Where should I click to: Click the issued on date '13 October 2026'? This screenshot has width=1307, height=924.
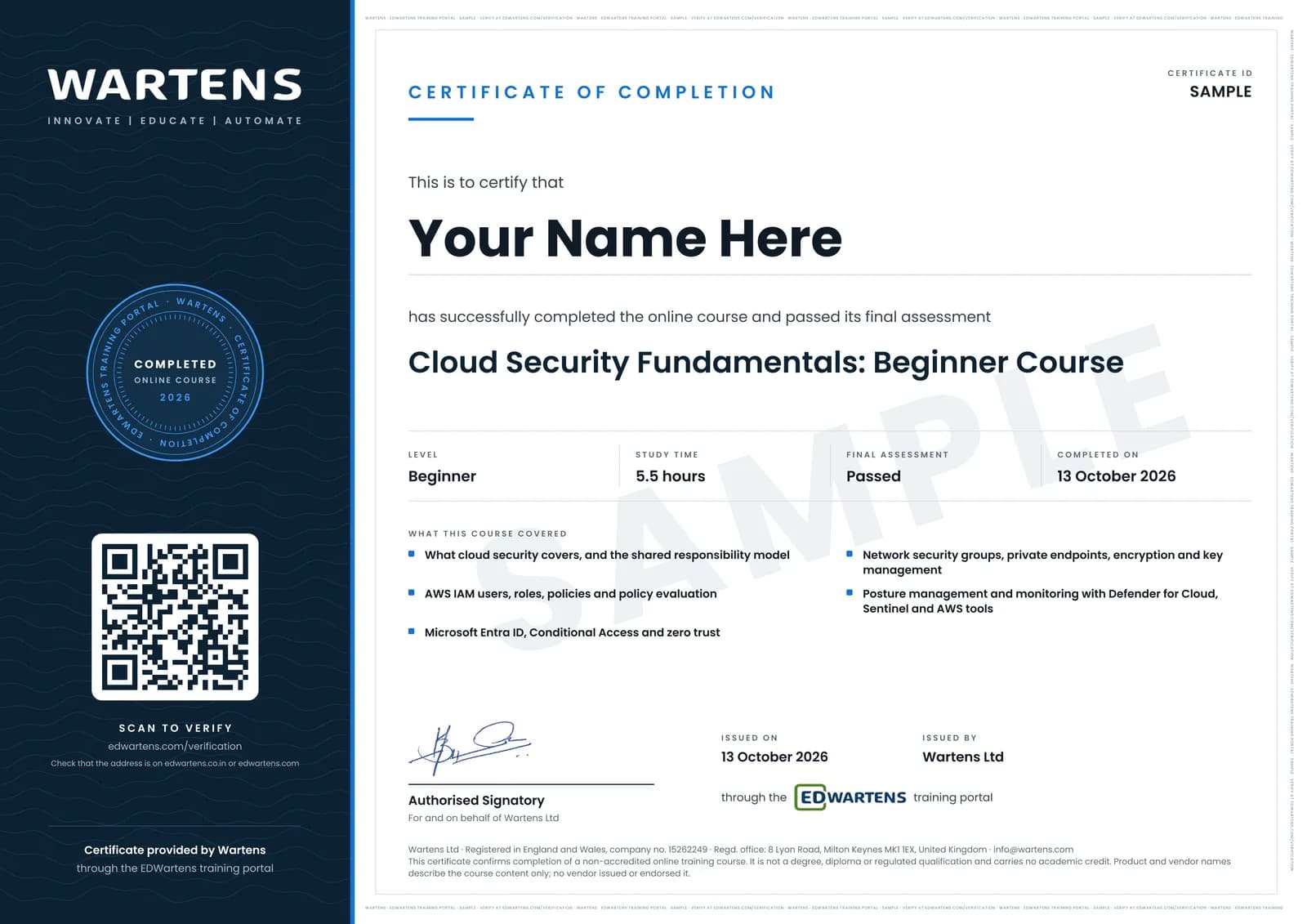(774, 757)
